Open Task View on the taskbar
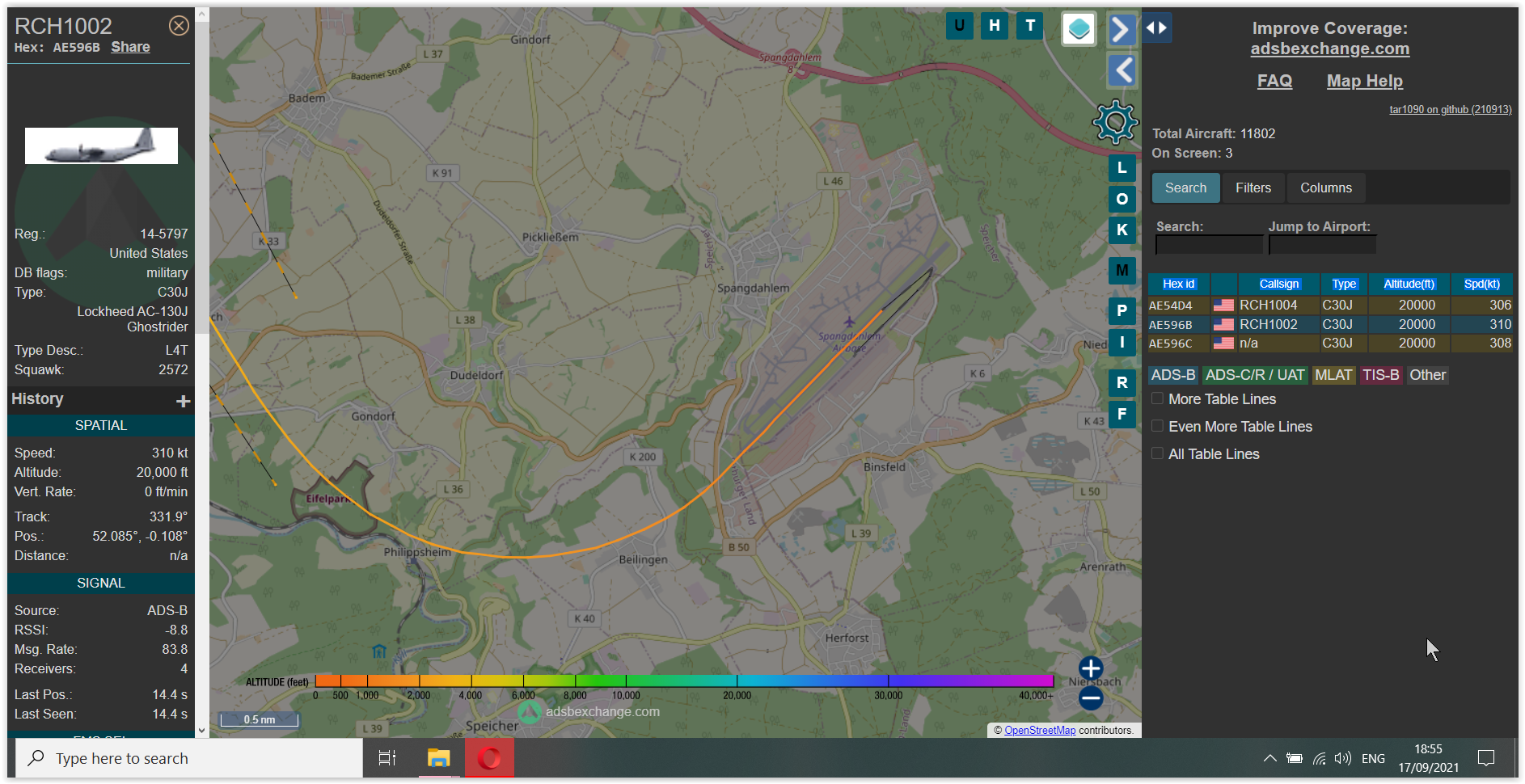 387,758
